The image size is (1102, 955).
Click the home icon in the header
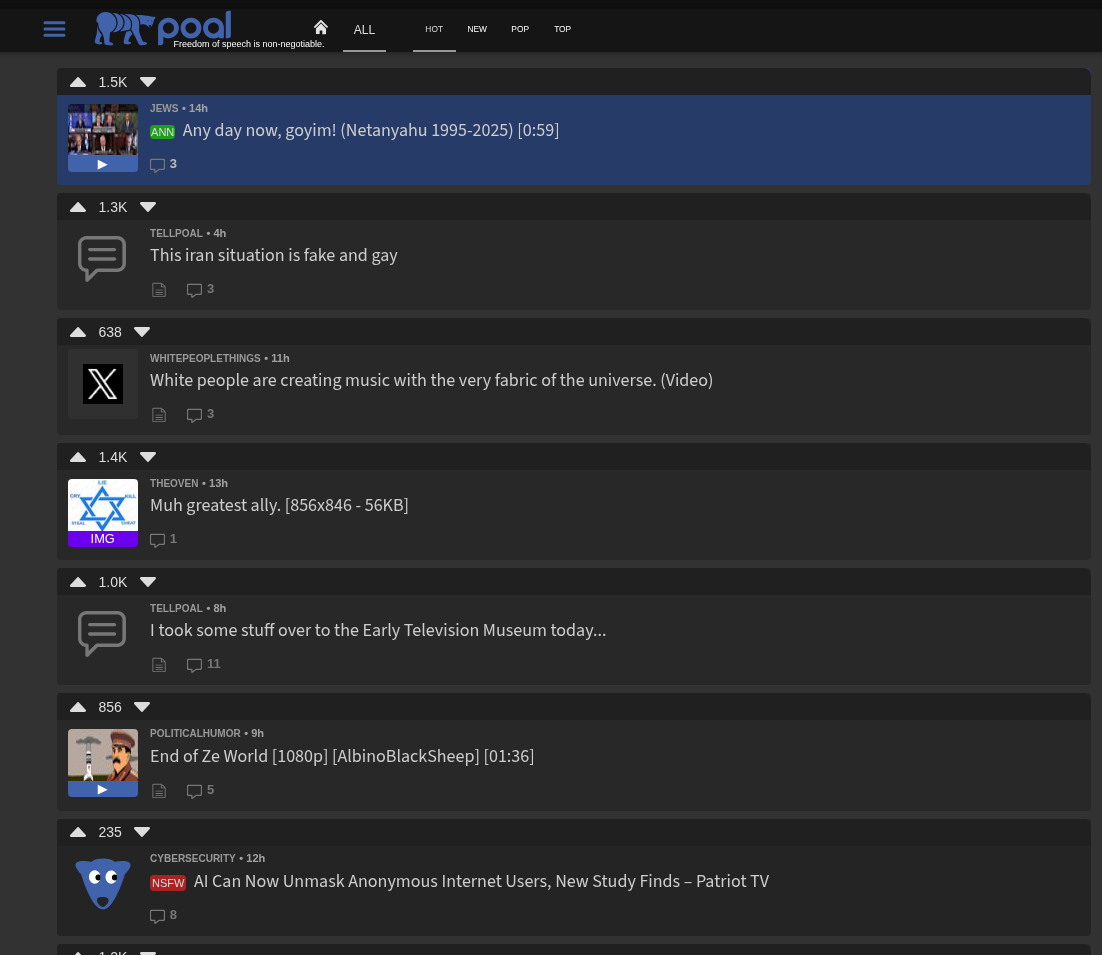point(320,28)
